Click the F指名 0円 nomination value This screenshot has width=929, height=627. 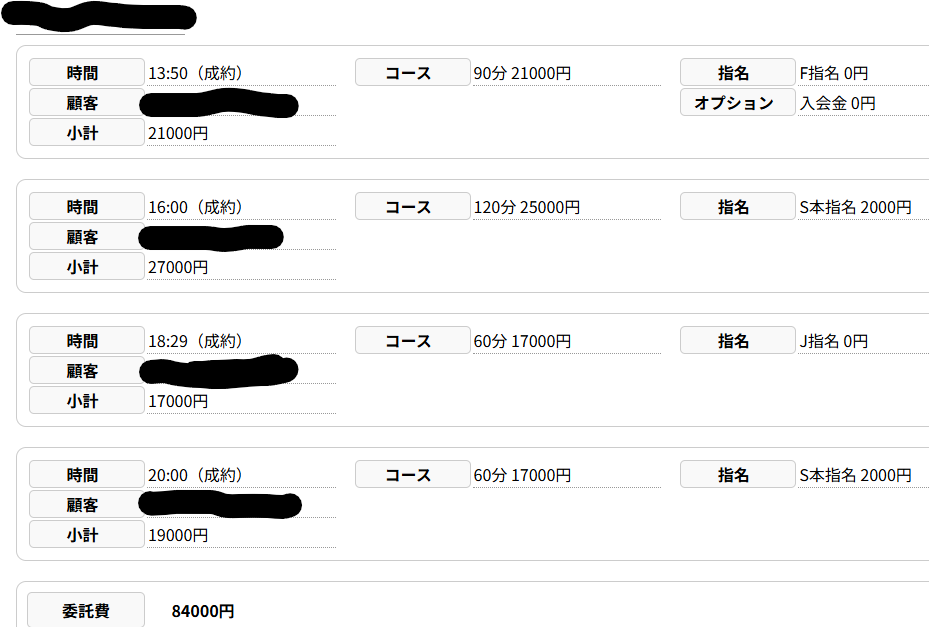[834, 73]
